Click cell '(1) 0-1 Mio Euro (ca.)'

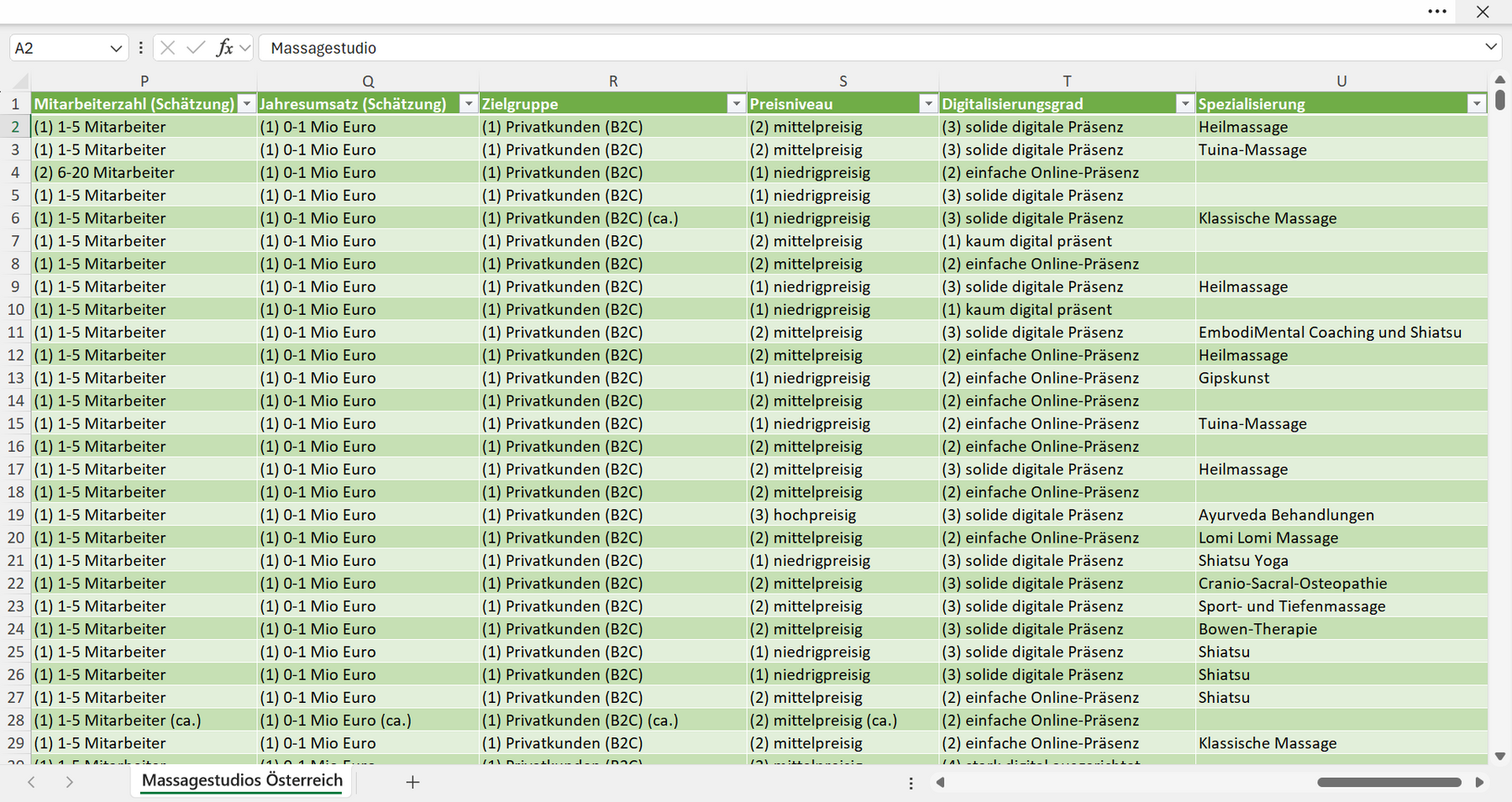[x=368, y=721]
